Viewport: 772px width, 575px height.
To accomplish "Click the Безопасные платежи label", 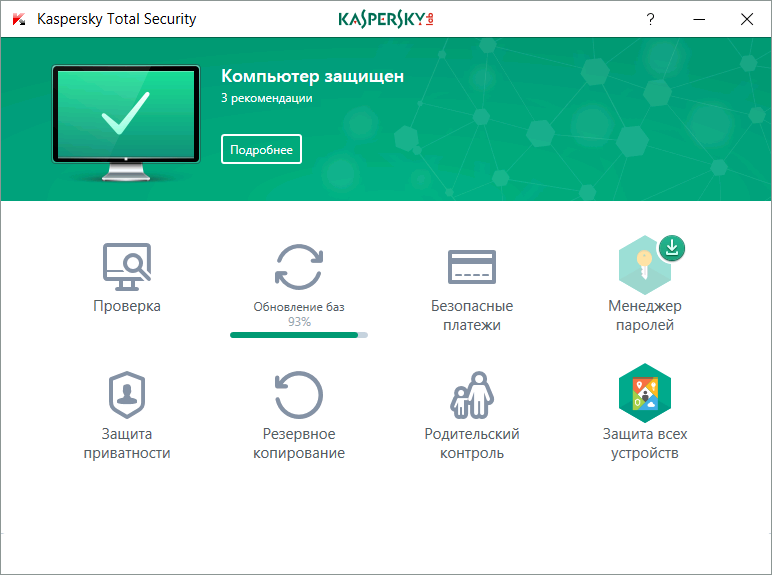I will [472, 315].
